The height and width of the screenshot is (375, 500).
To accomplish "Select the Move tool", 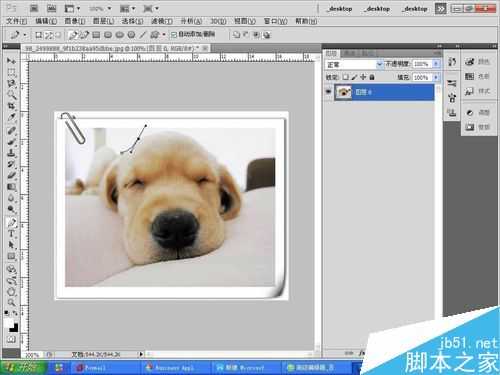I will pos(11,61).
